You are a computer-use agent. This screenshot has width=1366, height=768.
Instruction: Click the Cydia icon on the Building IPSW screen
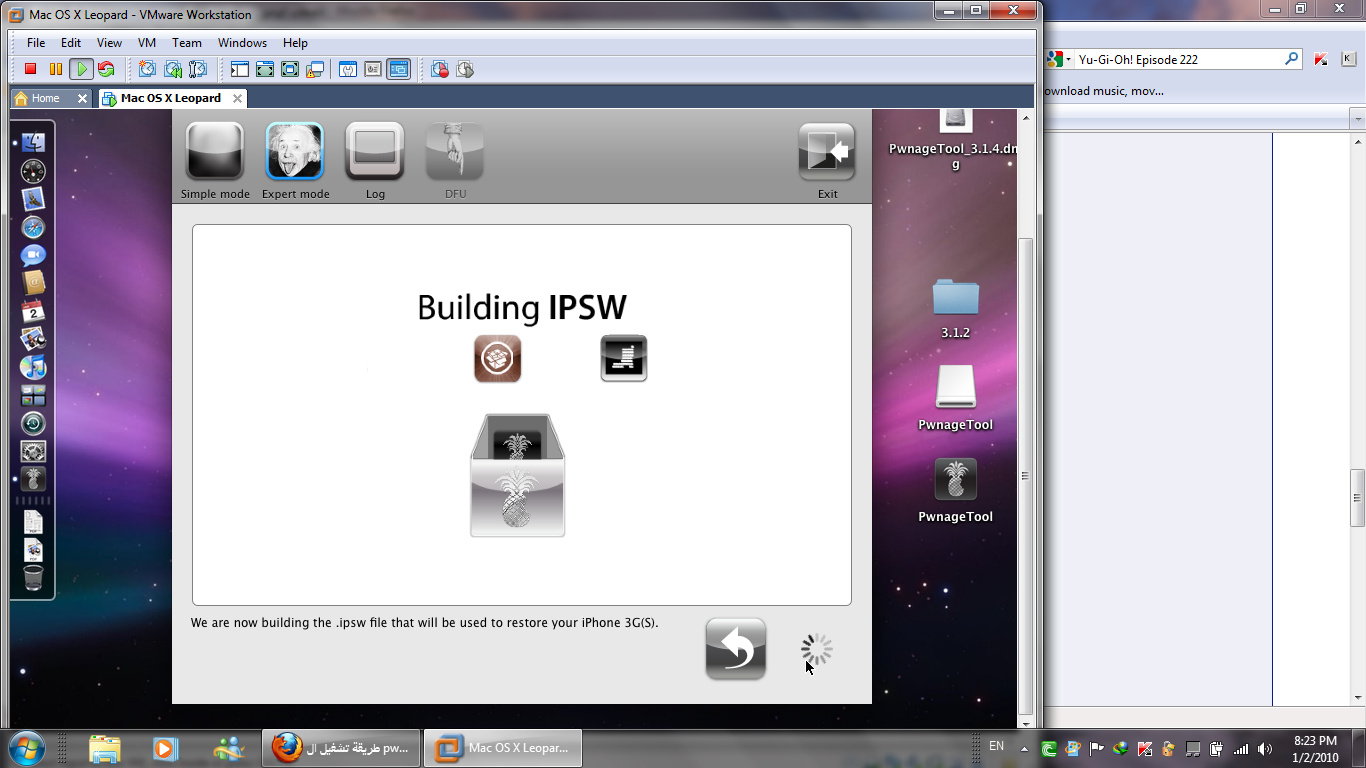pos(497,358)
